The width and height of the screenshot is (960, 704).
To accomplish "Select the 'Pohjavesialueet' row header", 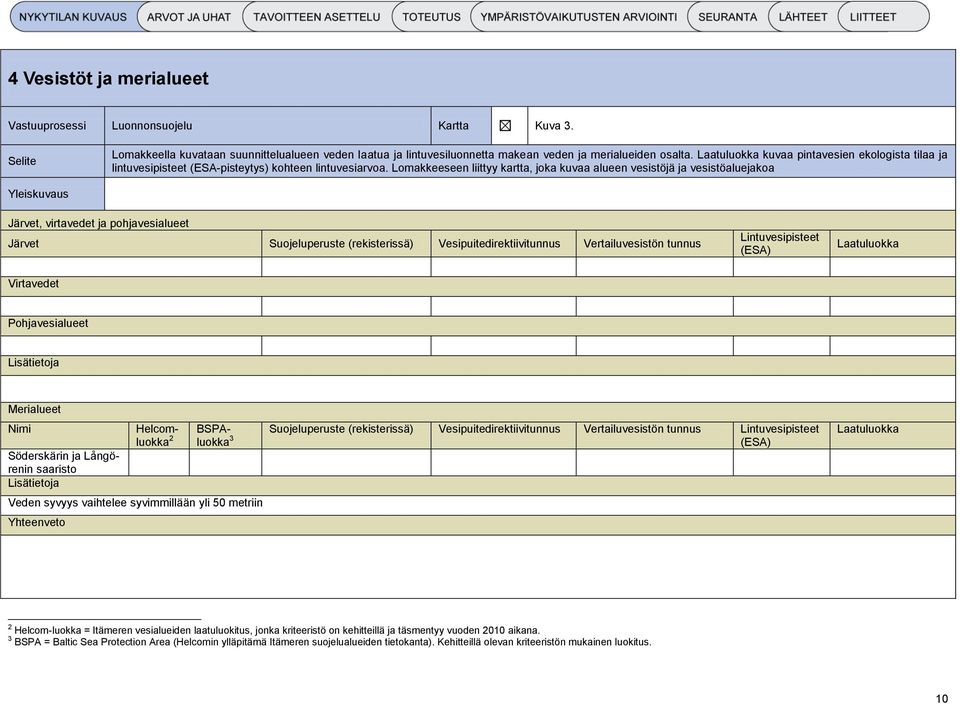I will [48, 323].
